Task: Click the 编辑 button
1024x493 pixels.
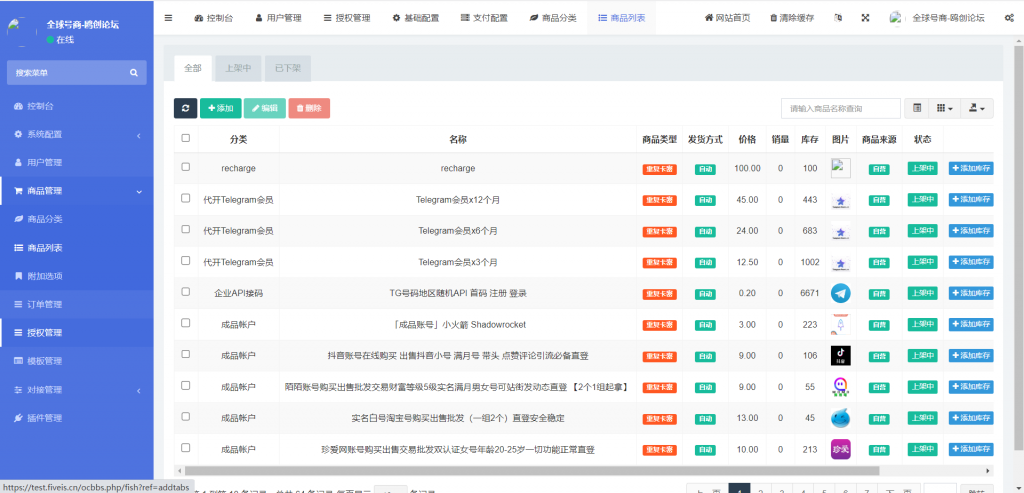Action: coord(264,108)
